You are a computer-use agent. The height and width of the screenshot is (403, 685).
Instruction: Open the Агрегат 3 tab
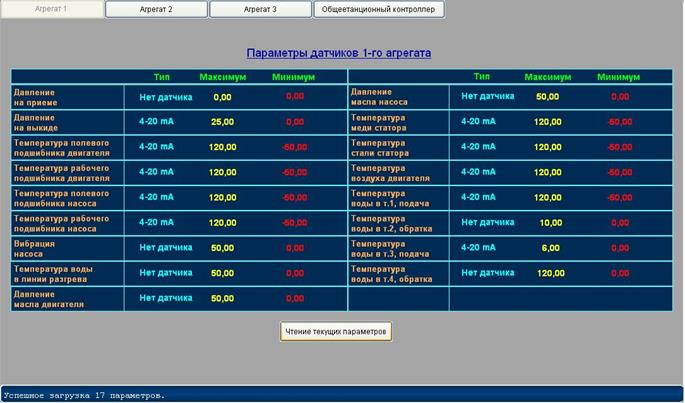click(260, 9)
